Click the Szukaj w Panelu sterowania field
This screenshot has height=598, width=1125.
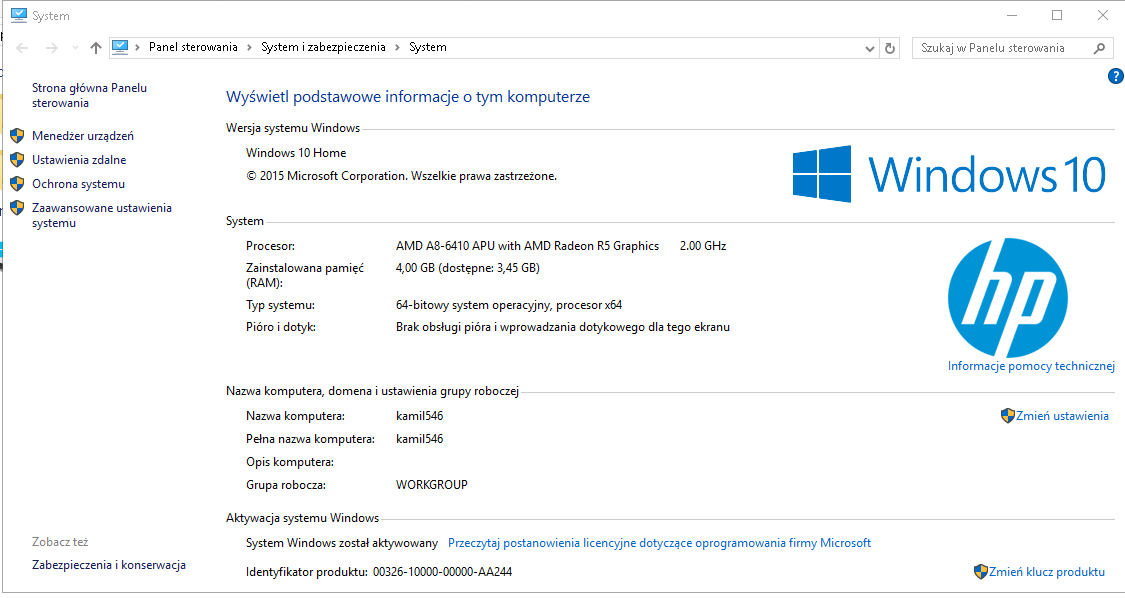[1000, 48]
